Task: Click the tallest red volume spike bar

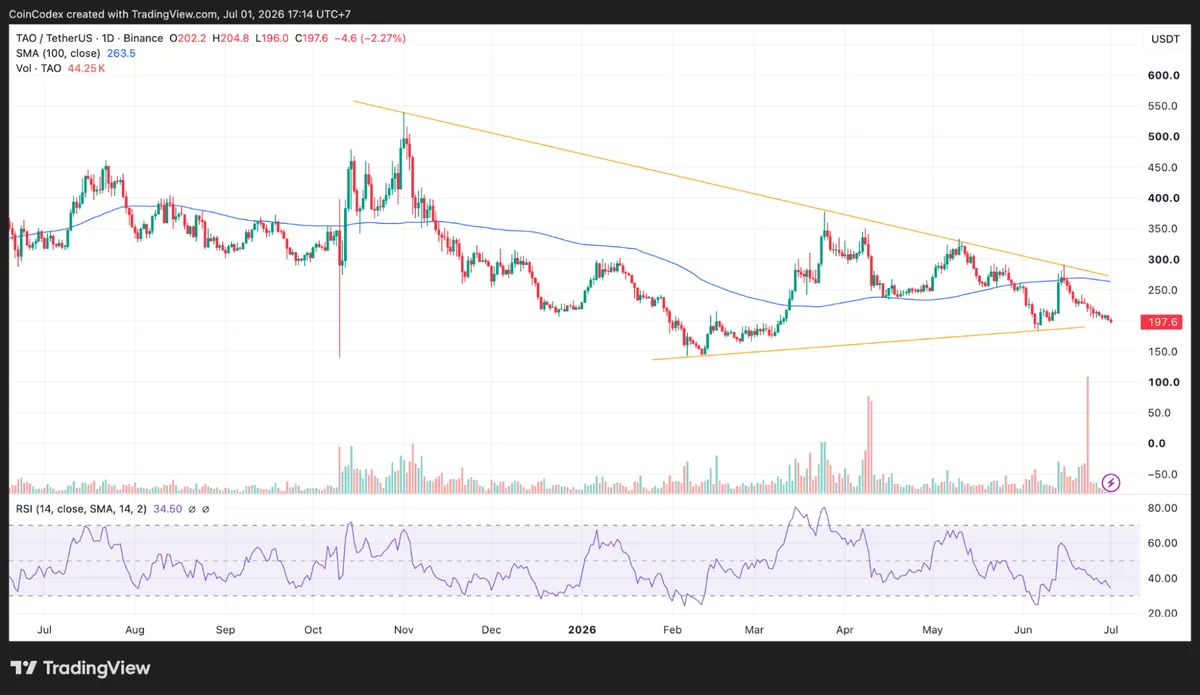Action: (x=1087, y=434)
